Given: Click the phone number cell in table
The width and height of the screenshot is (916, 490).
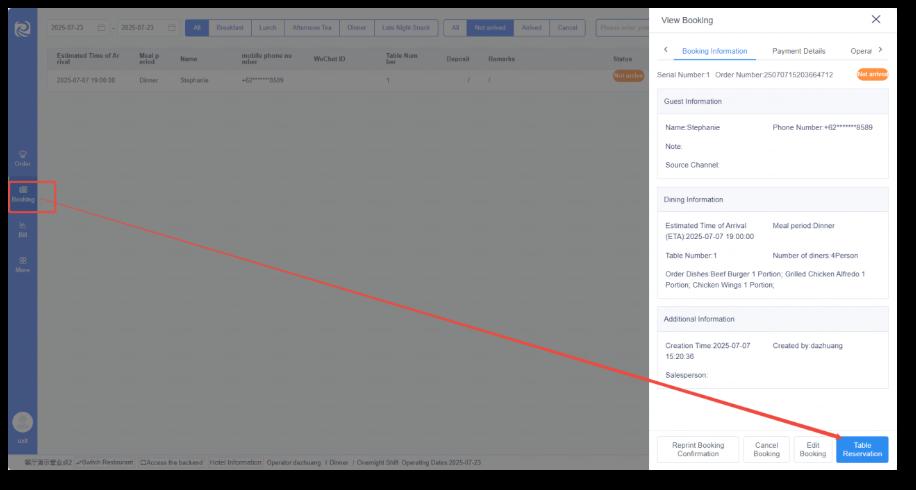Looking at the screenshot, I should (x=262, y=80).
